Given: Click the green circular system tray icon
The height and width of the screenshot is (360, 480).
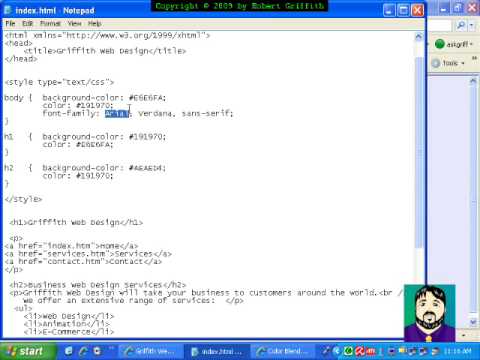Looking at the screenshot, I should [348, 351].
